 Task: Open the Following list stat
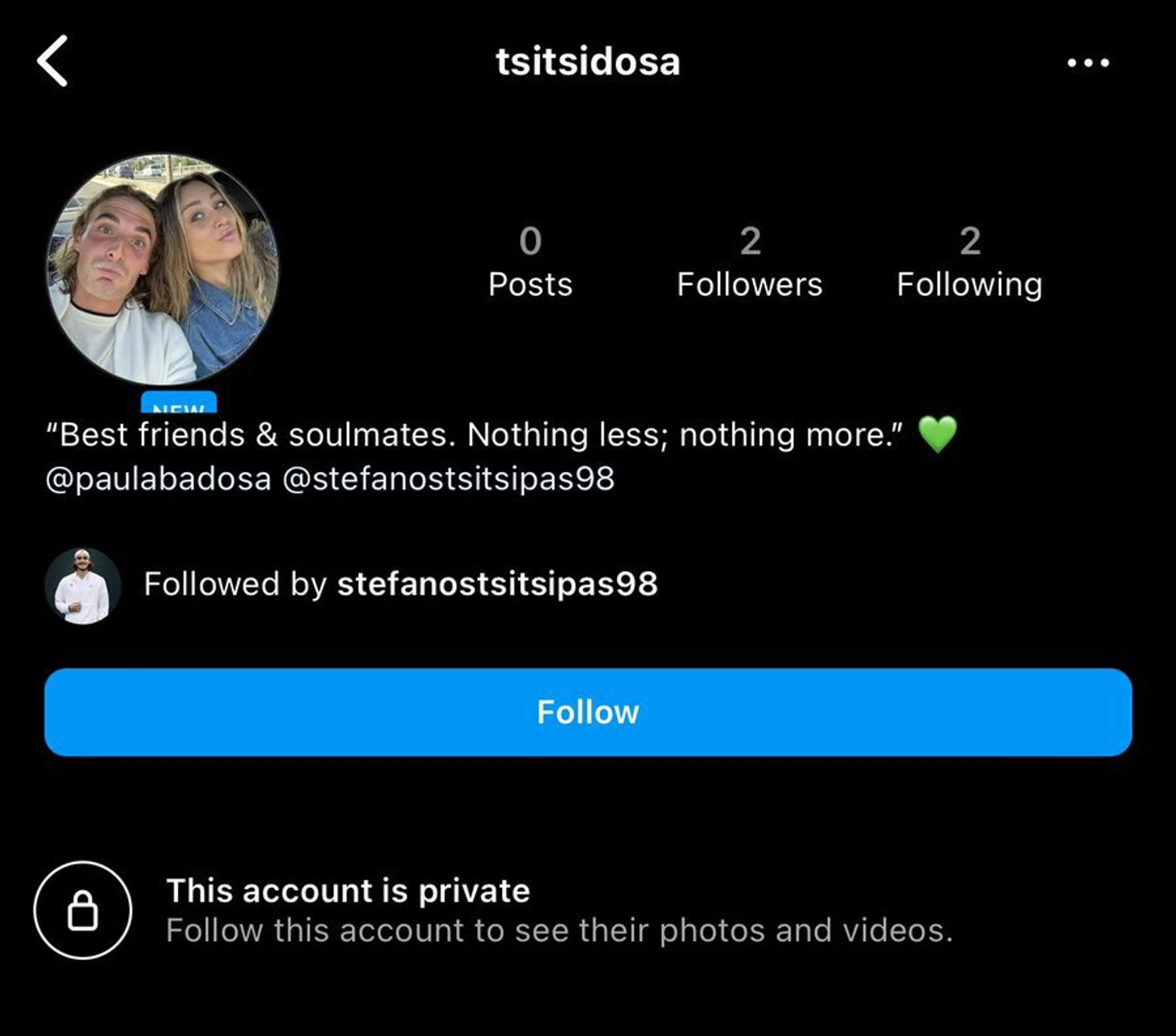click(970, 263)
